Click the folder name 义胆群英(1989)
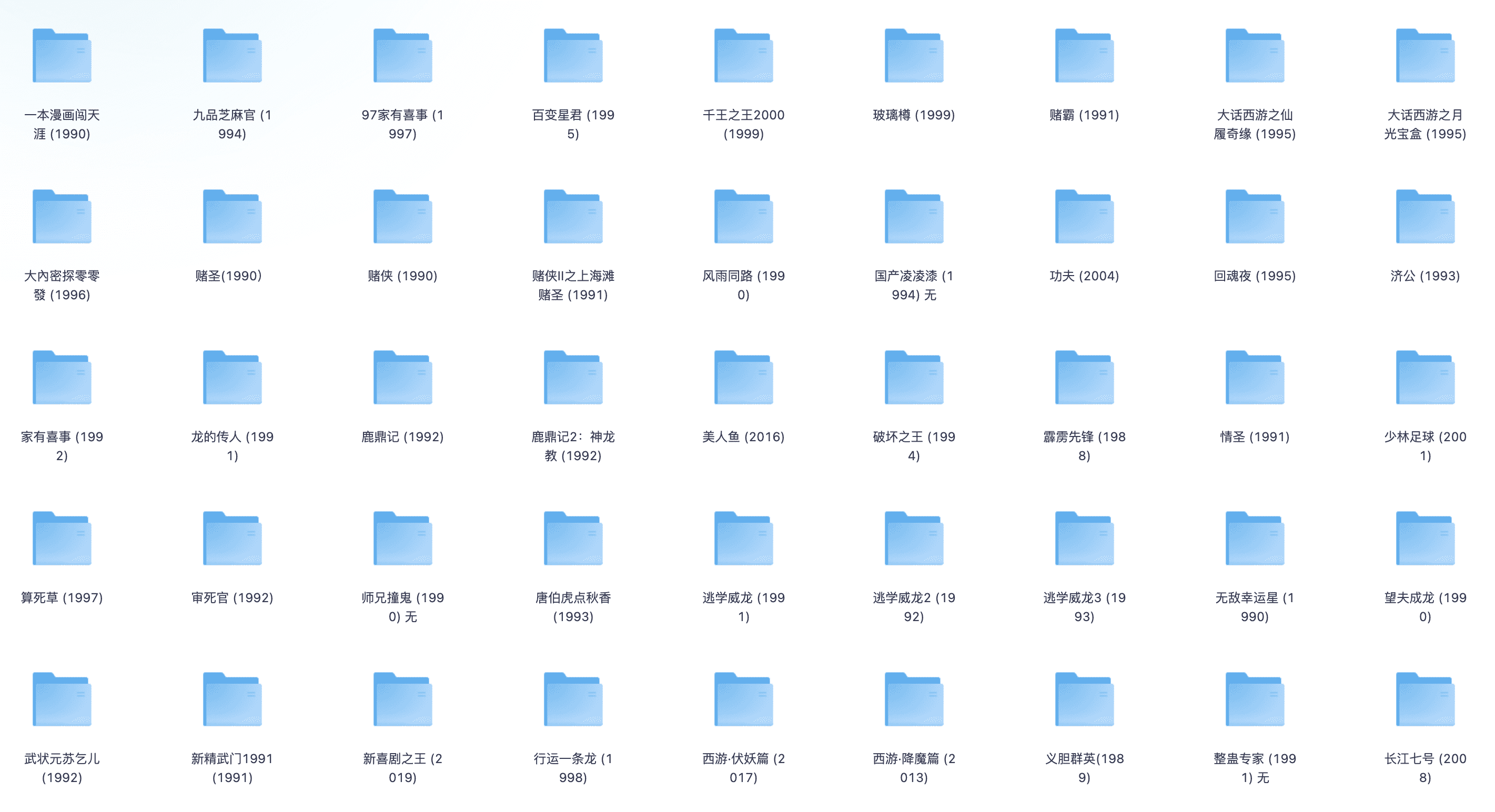Image resolution: width=1495 pixels, height=812 pixels. (1084, 768)
